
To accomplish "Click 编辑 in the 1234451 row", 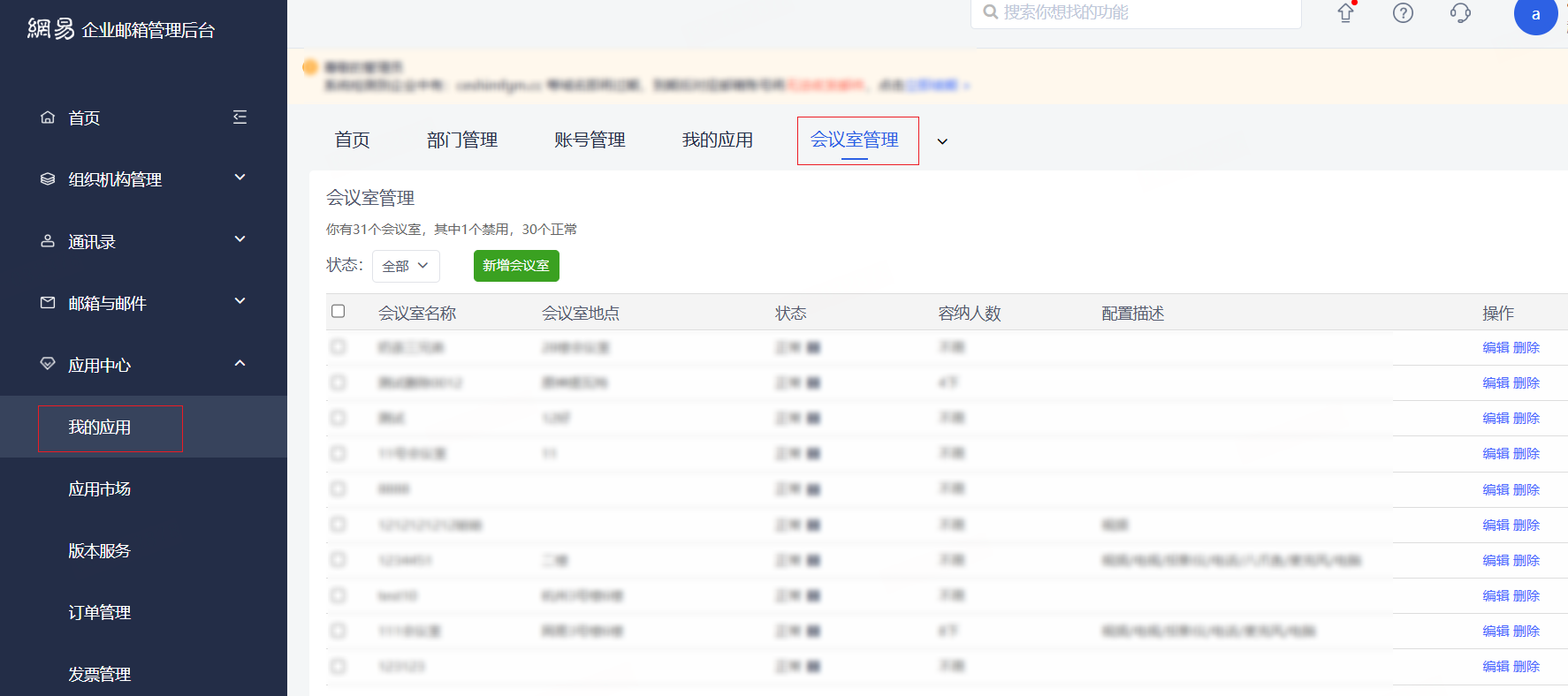I will [x=1496, y=560].
